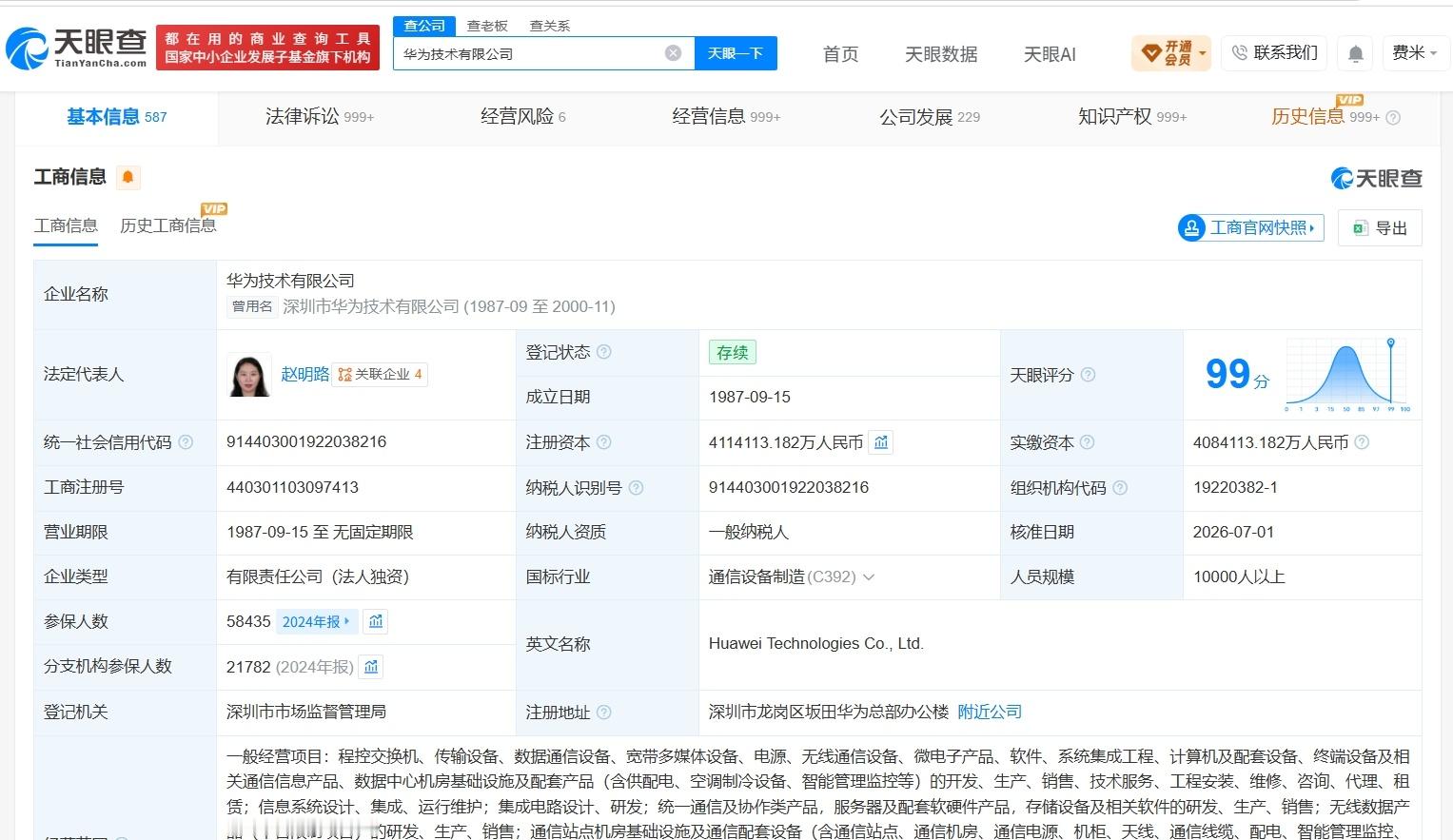The height and width of the screenshot is (840, 1453).
Task: Click the 联系我们 button
Action: pos(1275,52)
